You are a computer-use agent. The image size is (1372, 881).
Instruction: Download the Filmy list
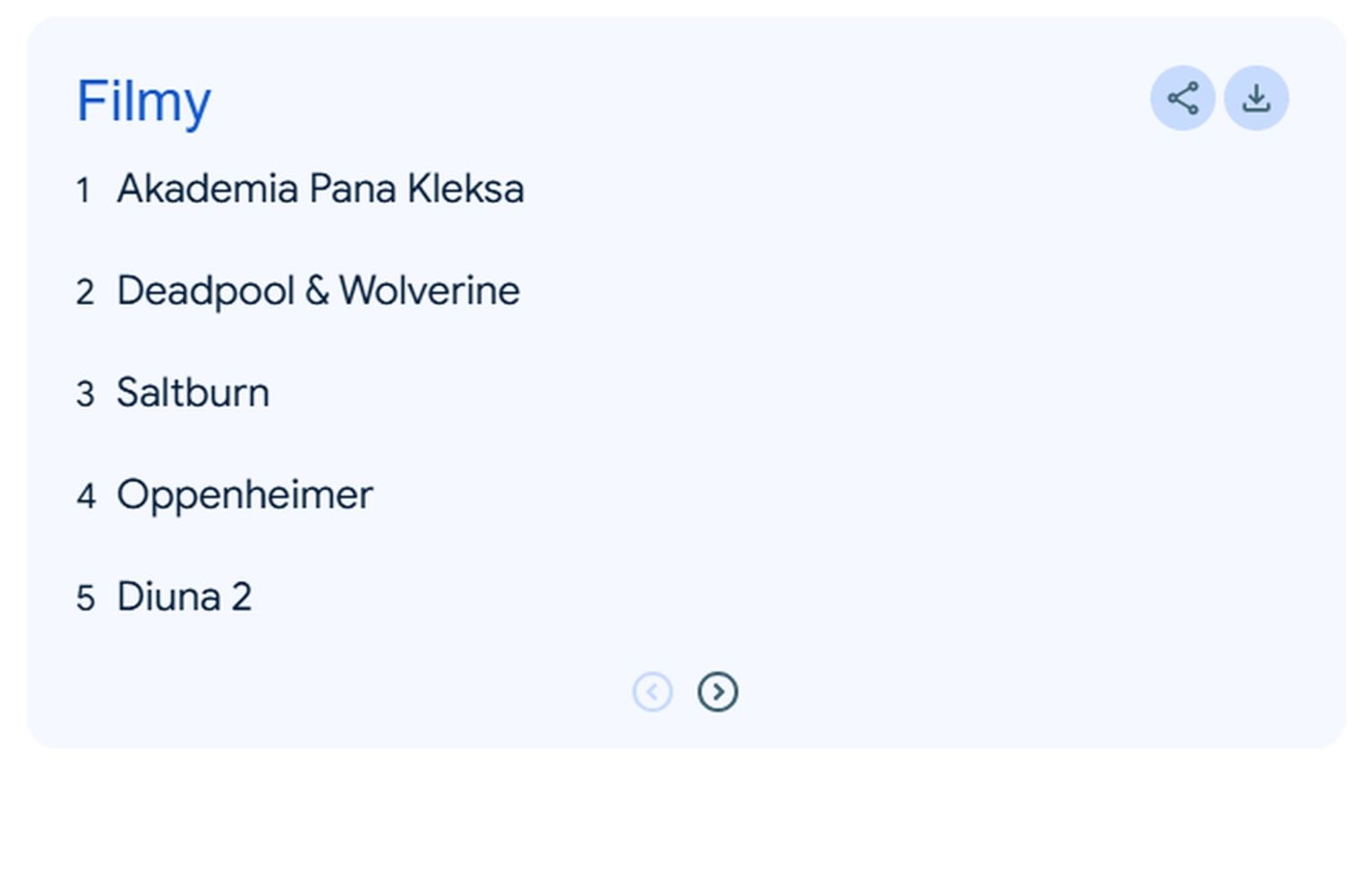(1255, 99)
